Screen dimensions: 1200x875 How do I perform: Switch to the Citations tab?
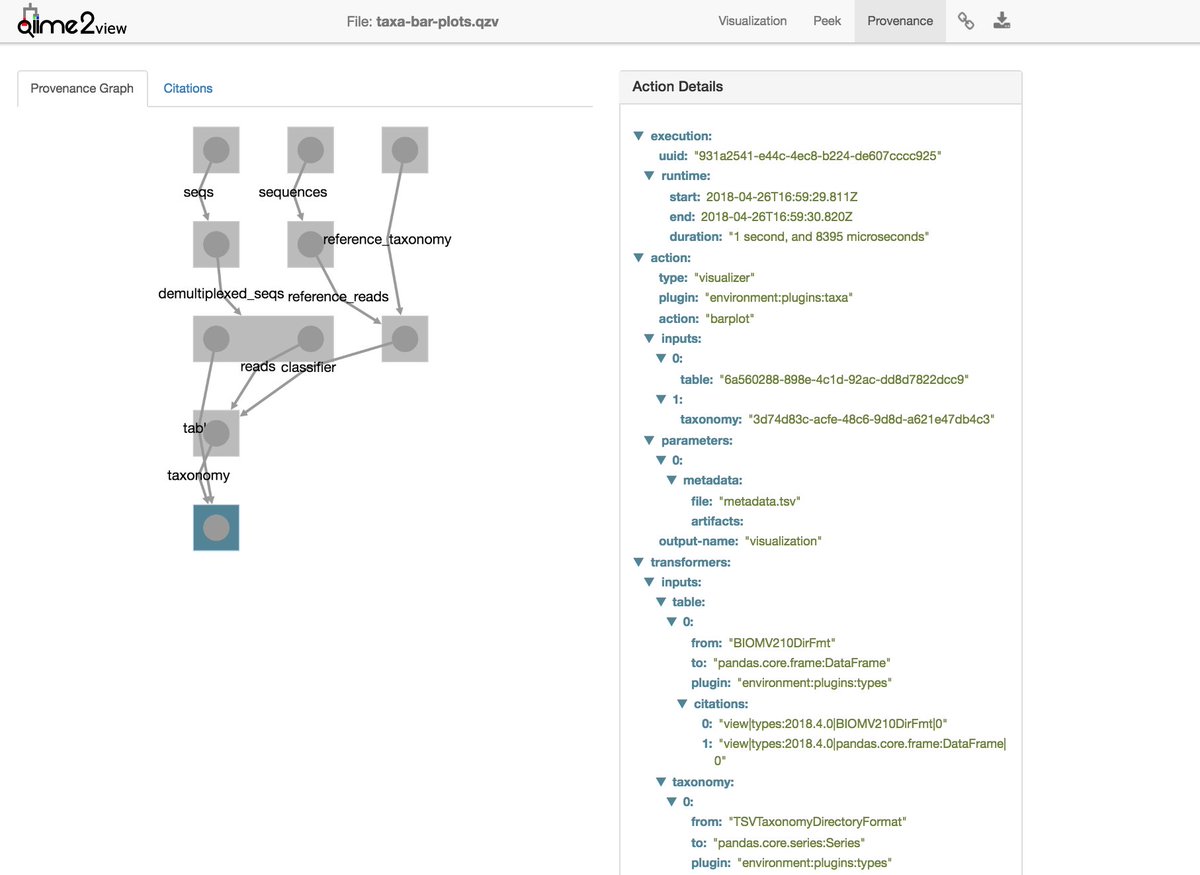(x=188, y=88)
